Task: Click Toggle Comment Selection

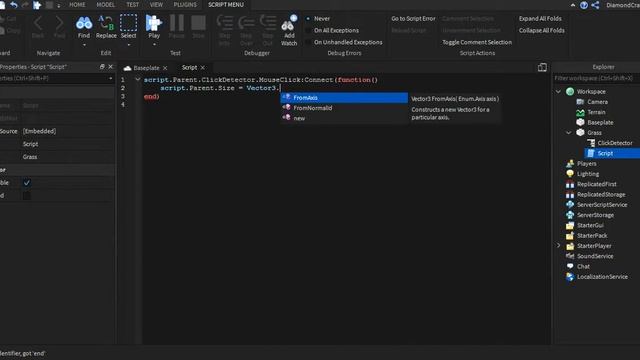Action: click(477, 42)
